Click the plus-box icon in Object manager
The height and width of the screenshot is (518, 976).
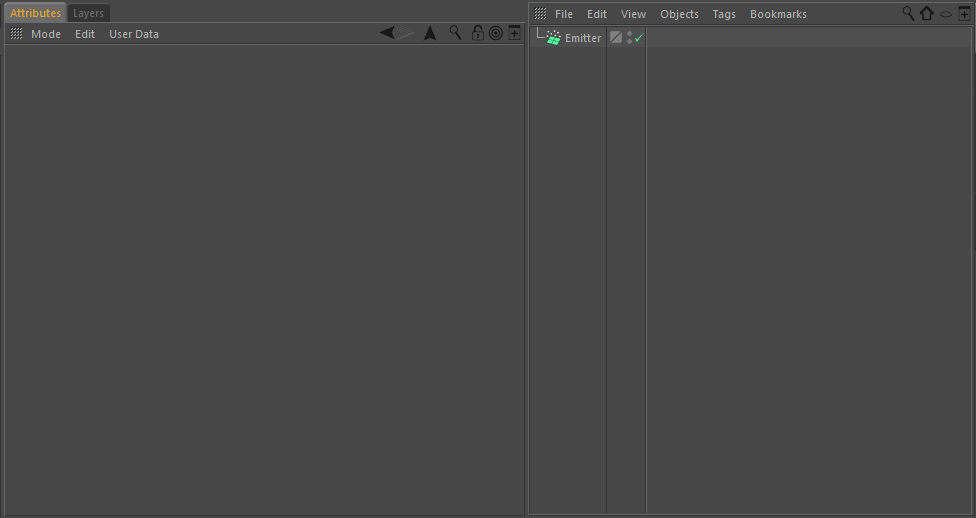(964, 13)
